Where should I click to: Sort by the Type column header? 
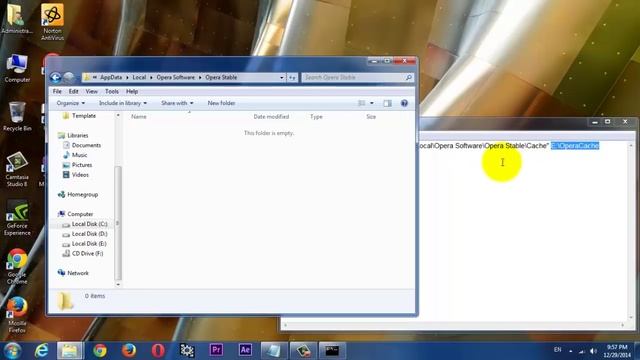click(x=316, y=117)
